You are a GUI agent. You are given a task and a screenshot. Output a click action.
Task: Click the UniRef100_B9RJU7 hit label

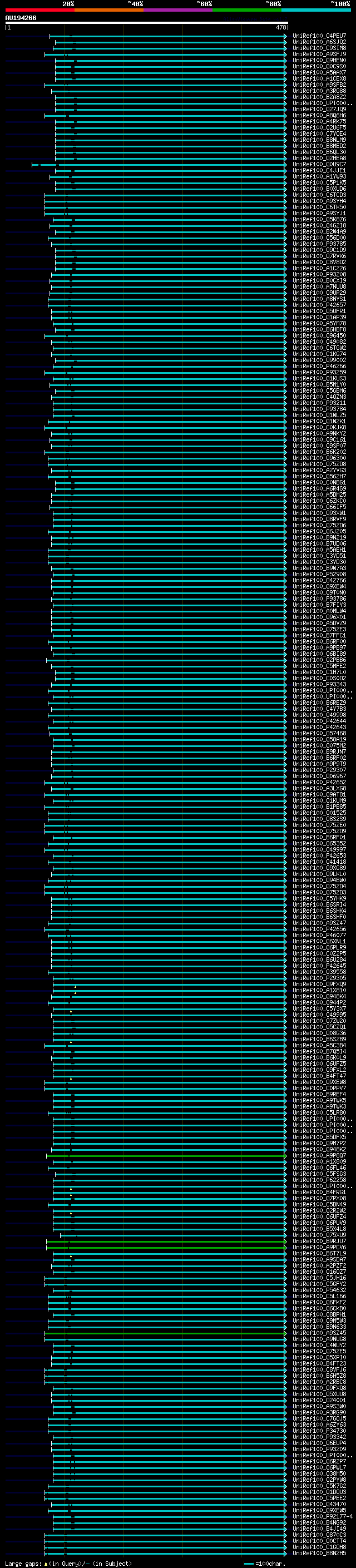point(319,1241)
